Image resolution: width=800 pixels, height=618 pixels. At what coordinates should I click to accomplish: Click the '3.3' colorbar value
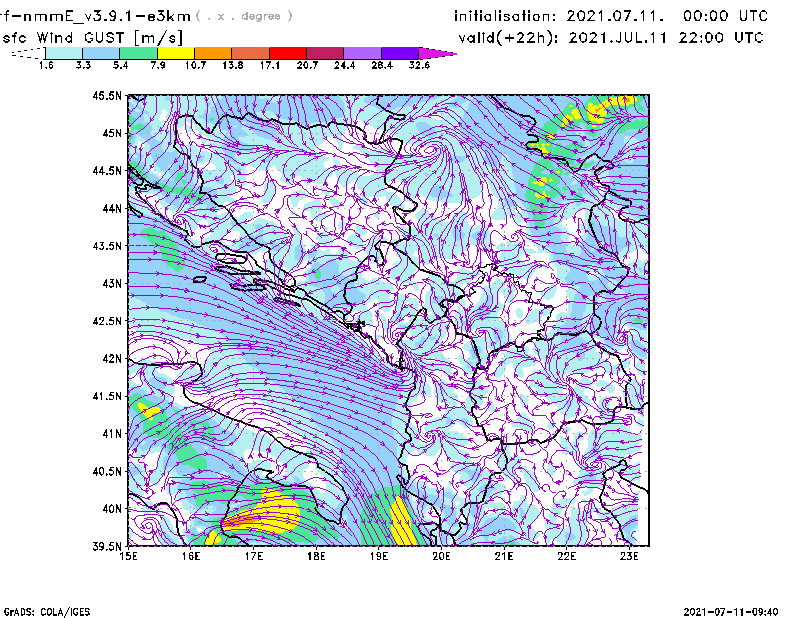[83, 65]
